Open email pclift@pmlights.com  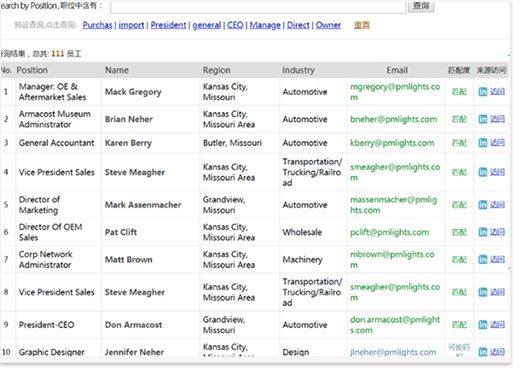point(389,232)
